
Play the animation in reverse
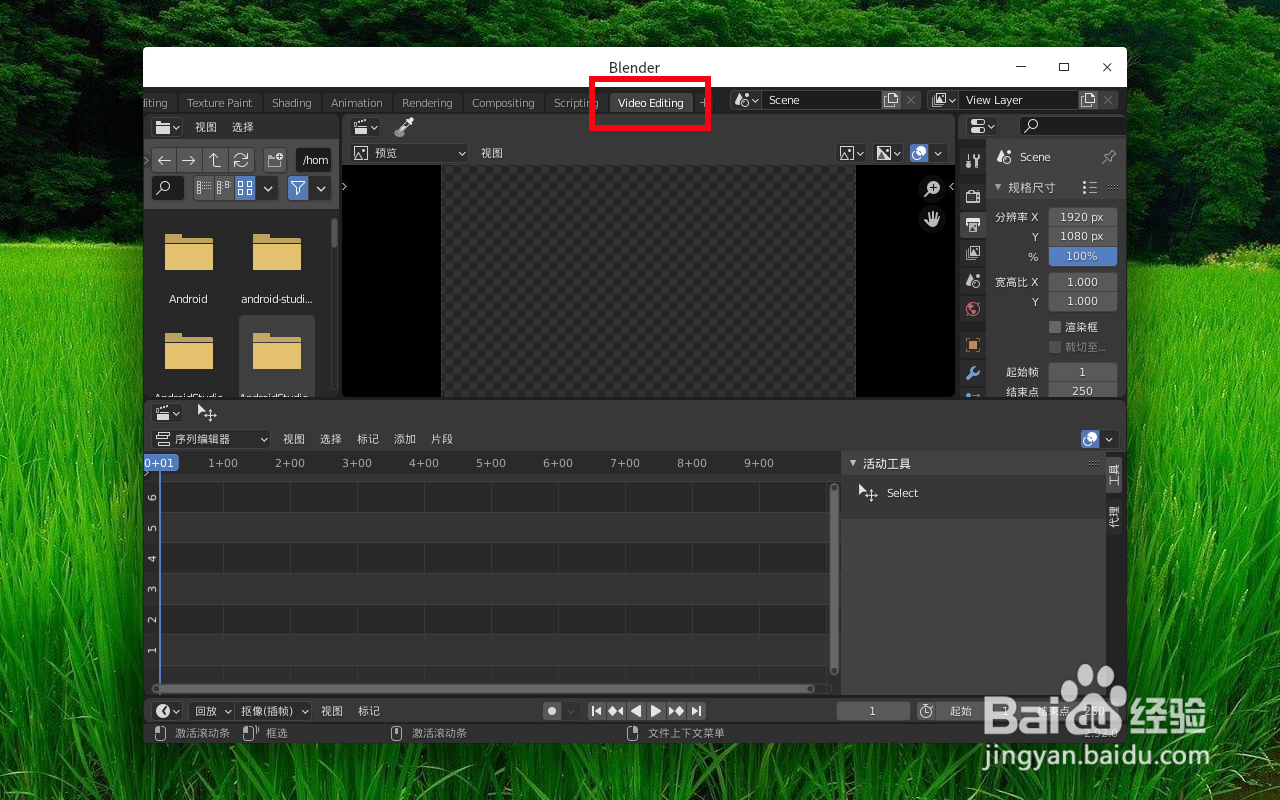[636, 711]
